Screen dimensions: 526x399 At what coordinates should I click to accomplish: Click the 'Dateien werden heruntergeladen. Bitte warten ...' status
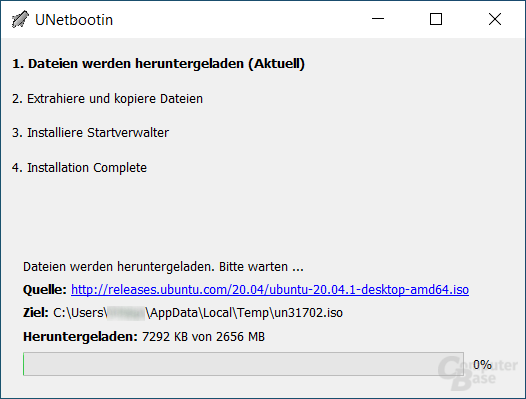click(x=163, y=267)
